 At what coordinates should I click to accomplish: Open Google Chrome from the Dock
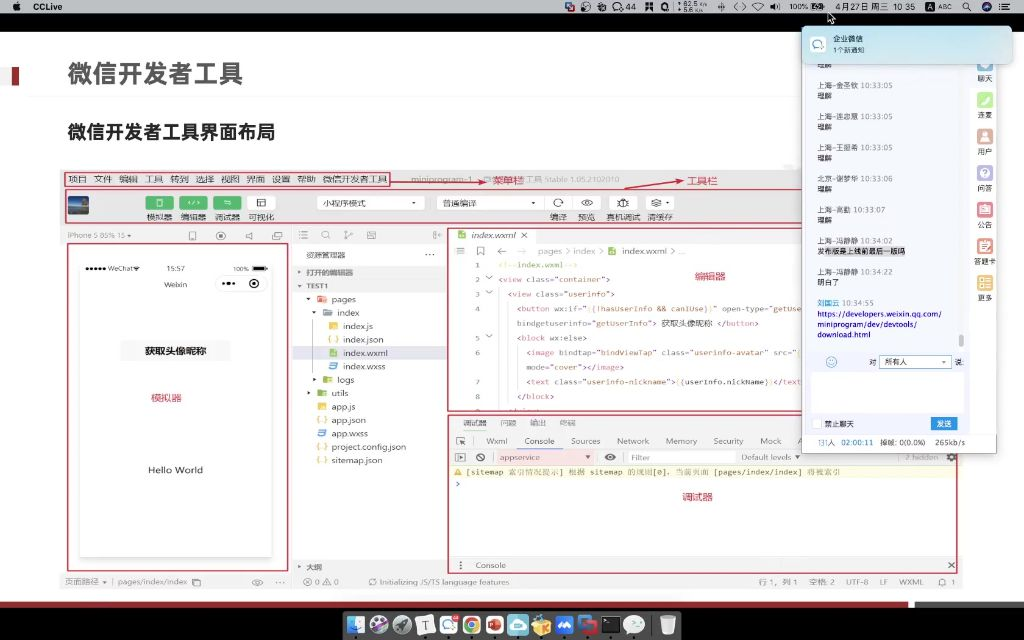(472, 625)
